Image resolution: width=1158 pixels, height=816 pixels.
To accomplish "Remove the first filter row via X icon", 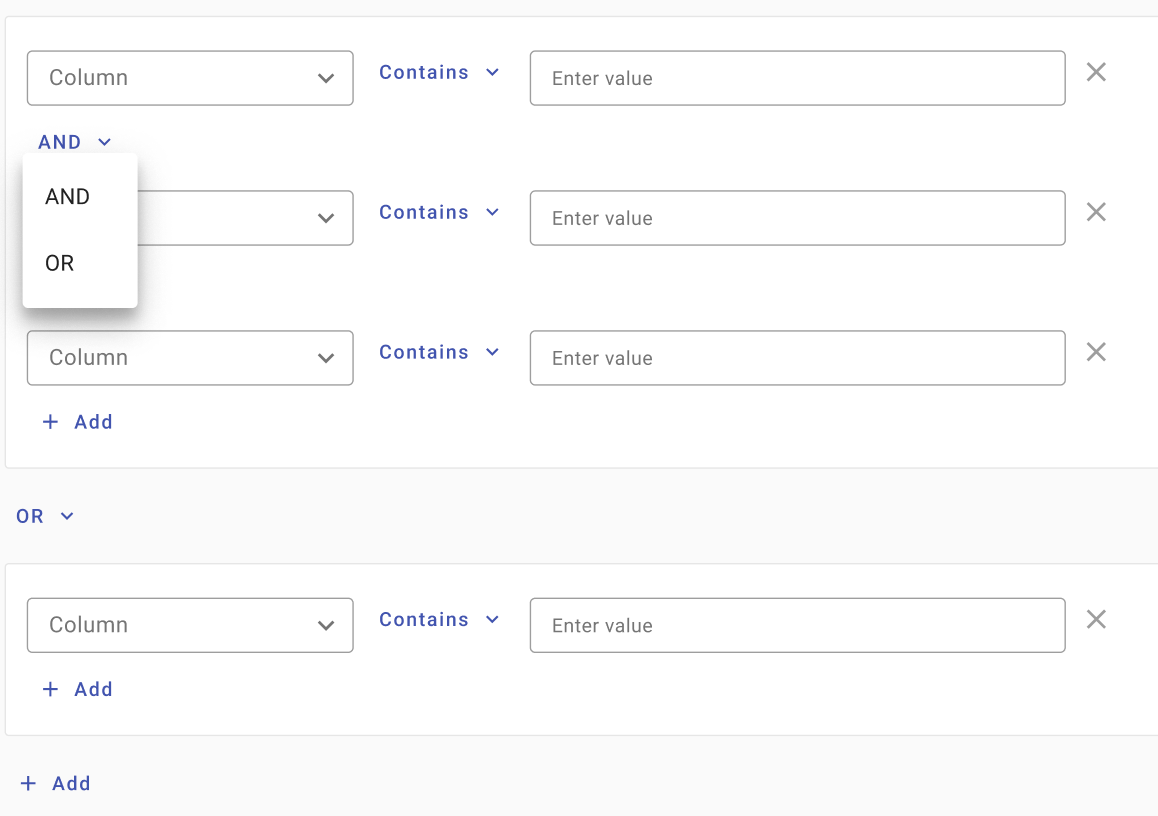I will tap(1096, 72).
